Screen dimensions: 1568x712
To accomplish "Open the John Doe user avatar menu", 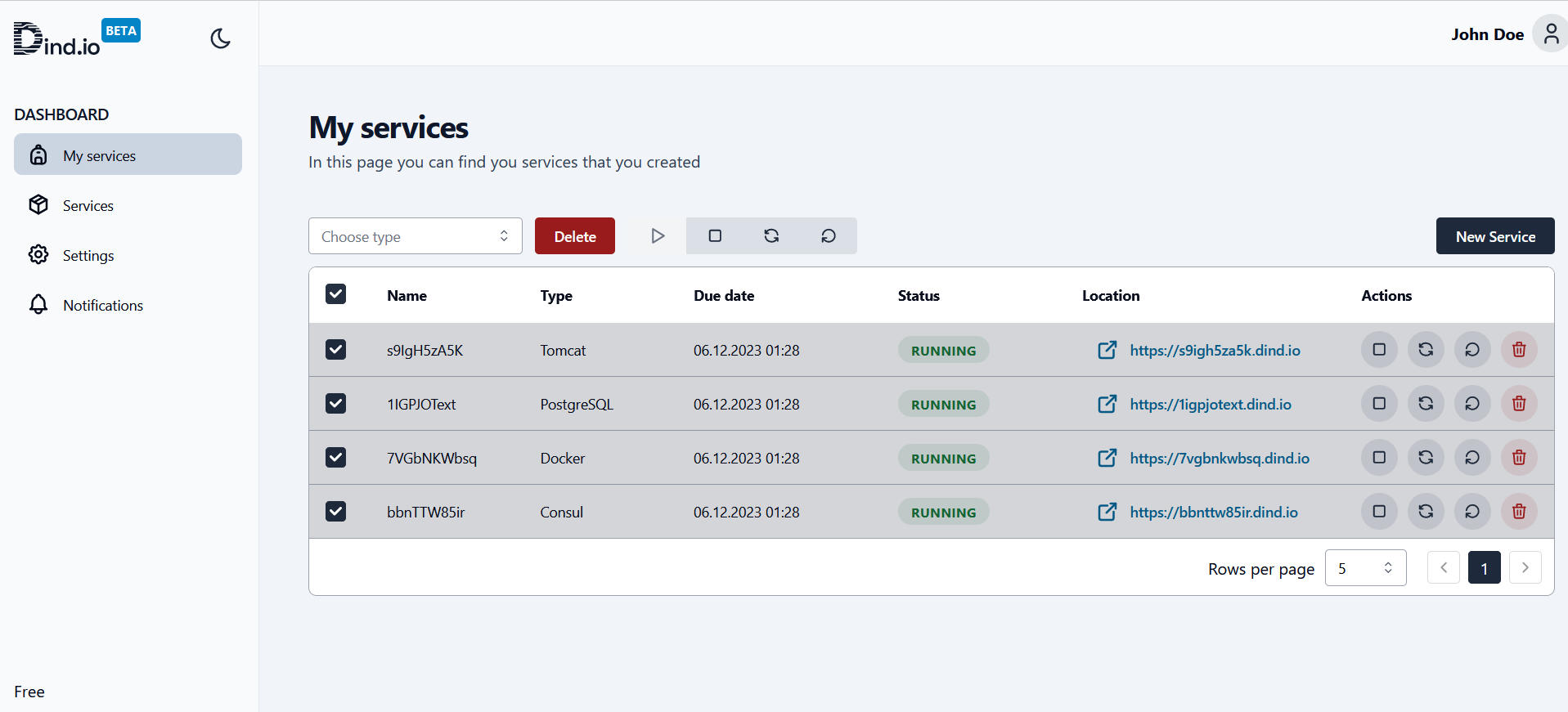I will pyautogui.click(x=1550, y=34).
